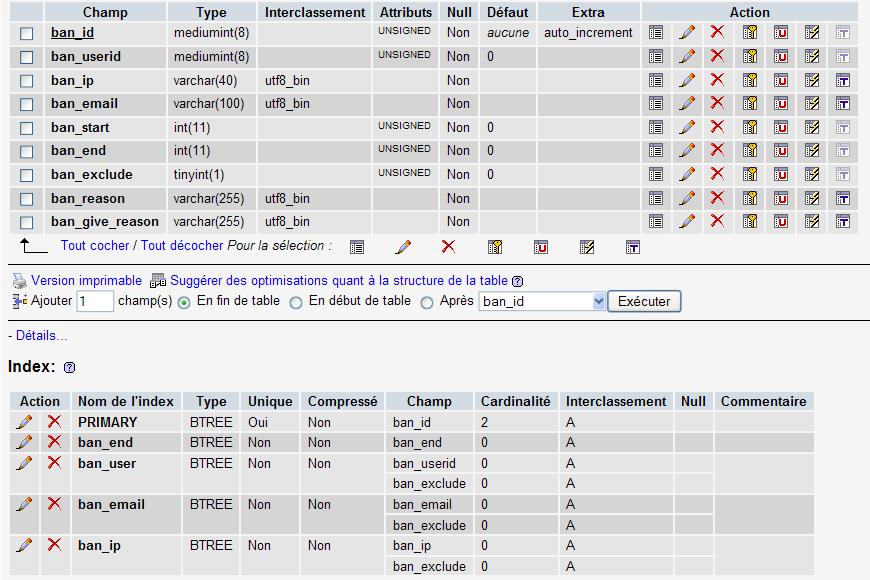The width and height of the screenshot is (870, 580).
Task: Drop the PRIMARY index
Action: pos(54,421)
